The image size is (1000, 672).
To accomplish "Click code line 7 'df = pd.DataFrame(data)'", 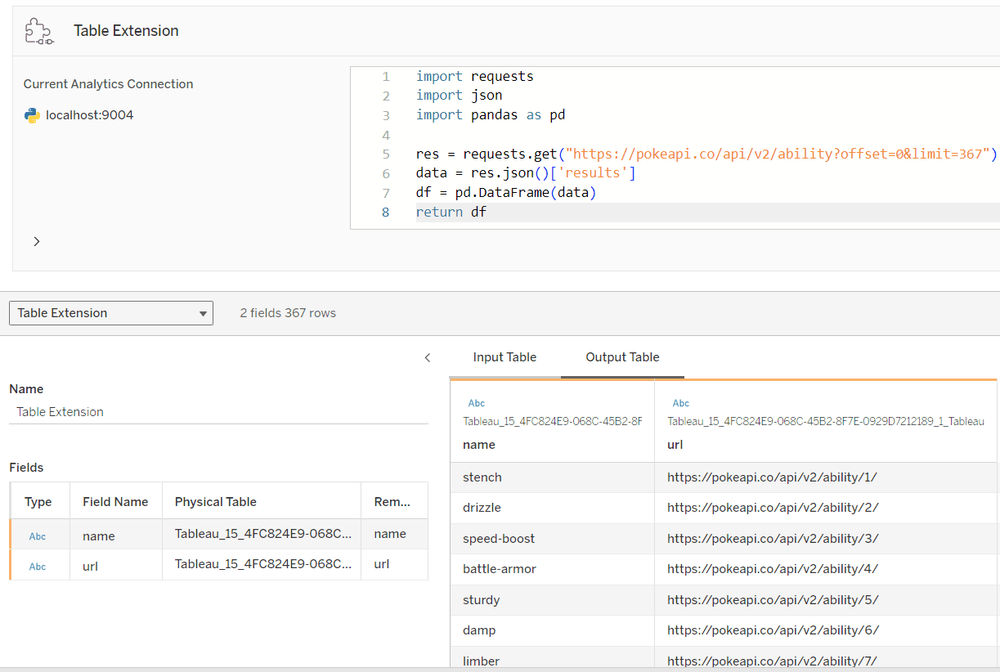I will pyautogui.click(x=506, y=193).
